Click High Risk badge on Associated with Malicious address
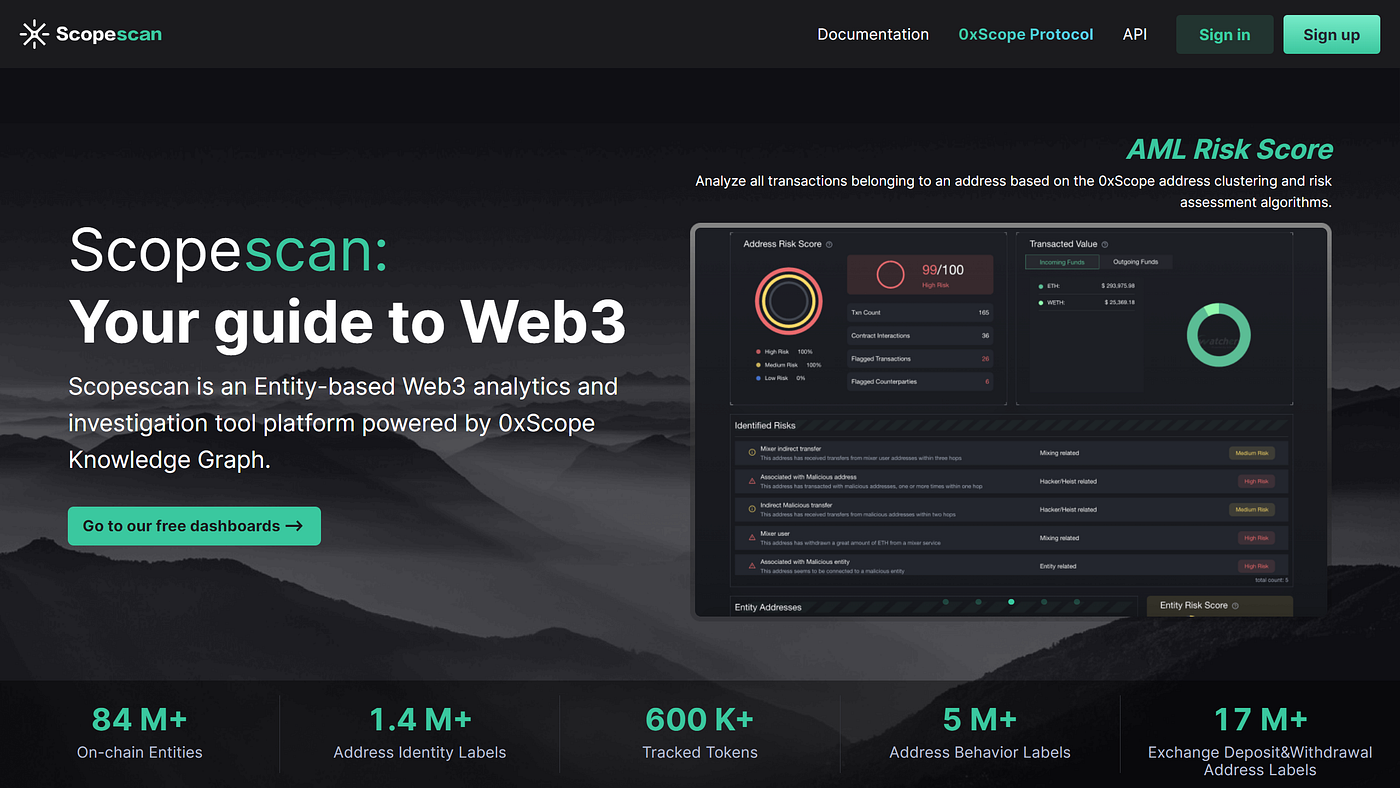Image resolution: width=1400 pixels, height=788 pixels. pos(1256,481)
